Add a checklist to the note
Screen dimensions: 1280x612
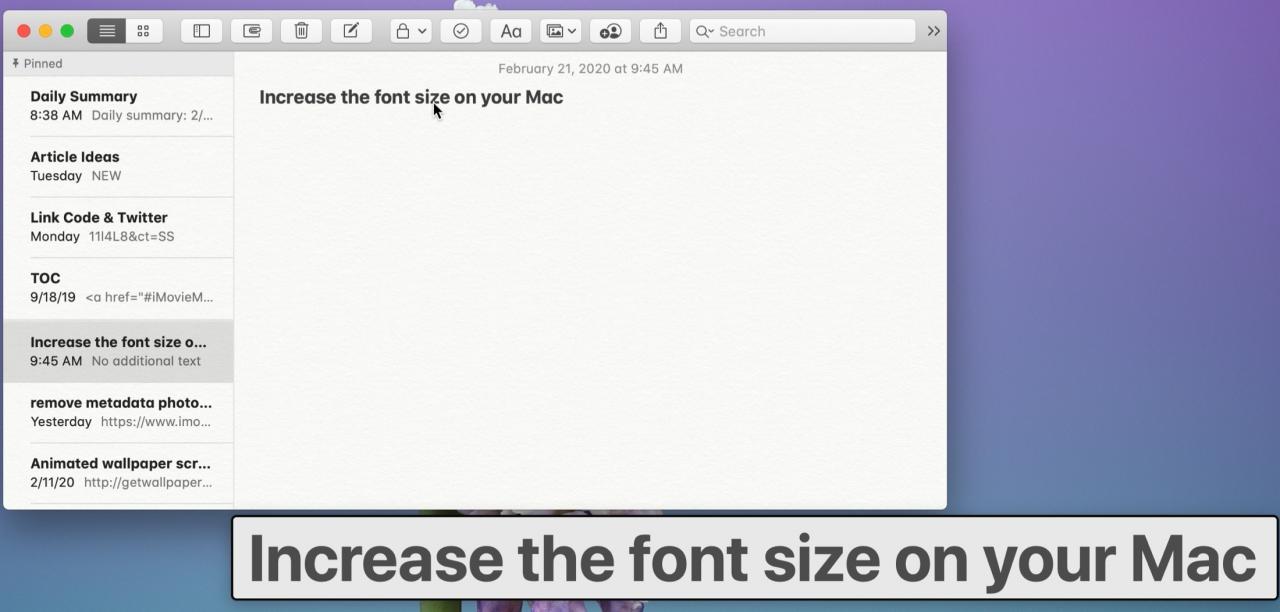pyautogui.click(x=461, y=31)
